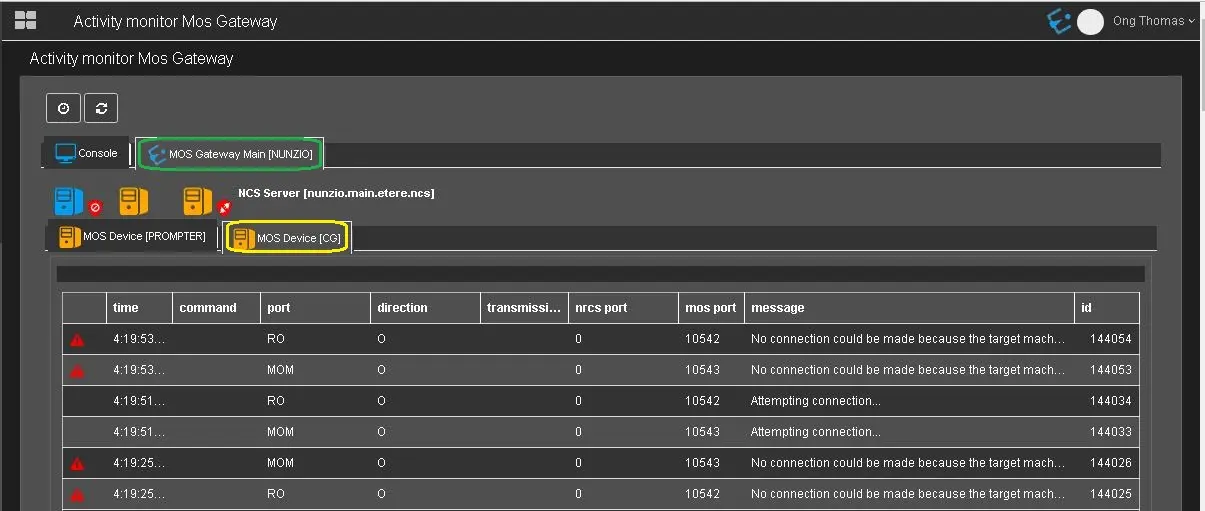Viewport: 1205px width, 511px height.
Task: Click the warning triangle in row 144054
Action: pyautogui.click(x=77, y=340)
